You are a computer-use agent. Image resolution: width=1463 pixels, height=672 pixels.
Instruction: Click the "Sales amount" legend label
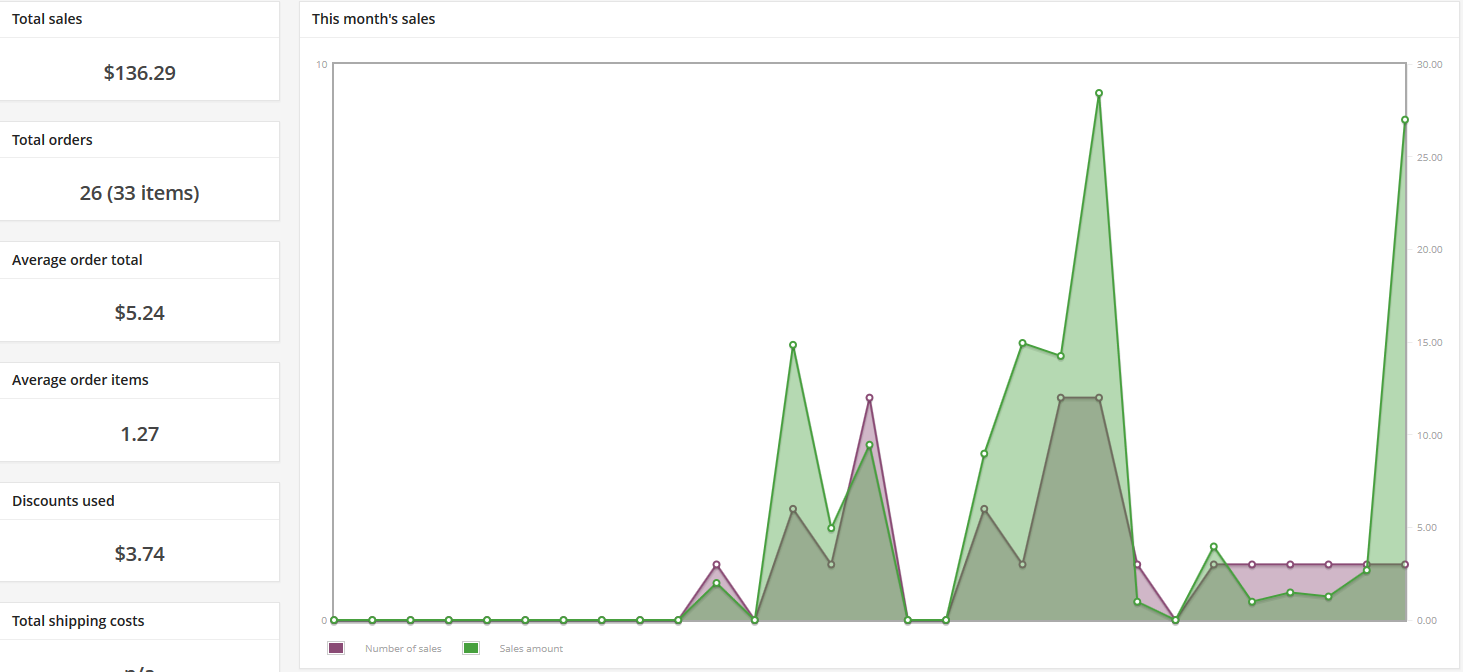(x=531, y=649)
